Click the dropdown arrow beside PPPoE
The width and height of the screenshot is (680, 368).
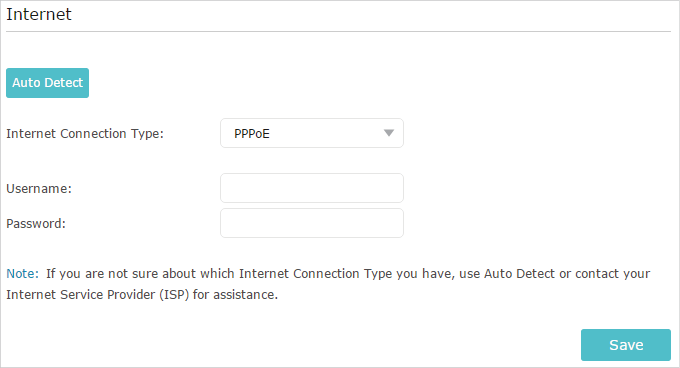[x=389, y=133]
